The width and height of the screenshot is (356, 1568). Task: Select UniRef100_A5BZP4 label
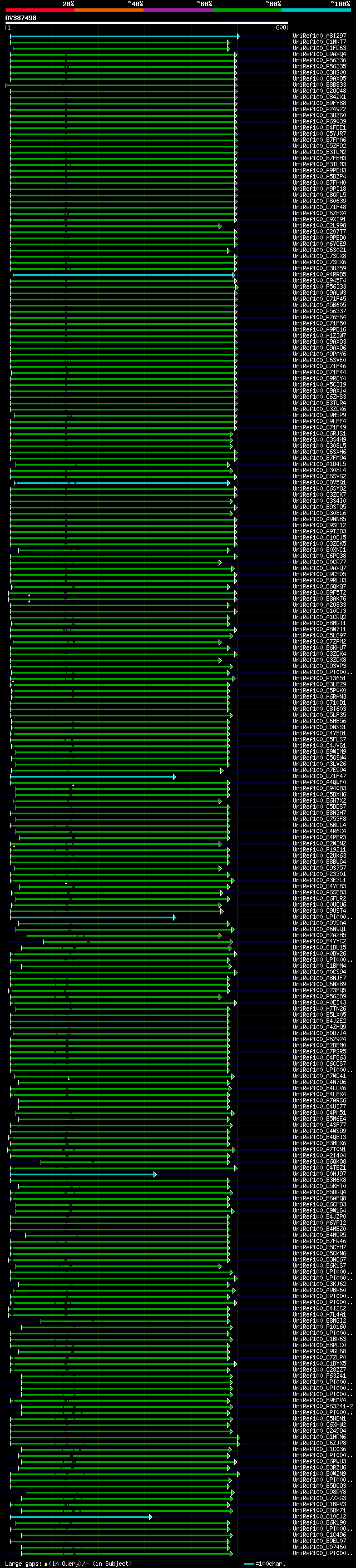coord(319,177)
